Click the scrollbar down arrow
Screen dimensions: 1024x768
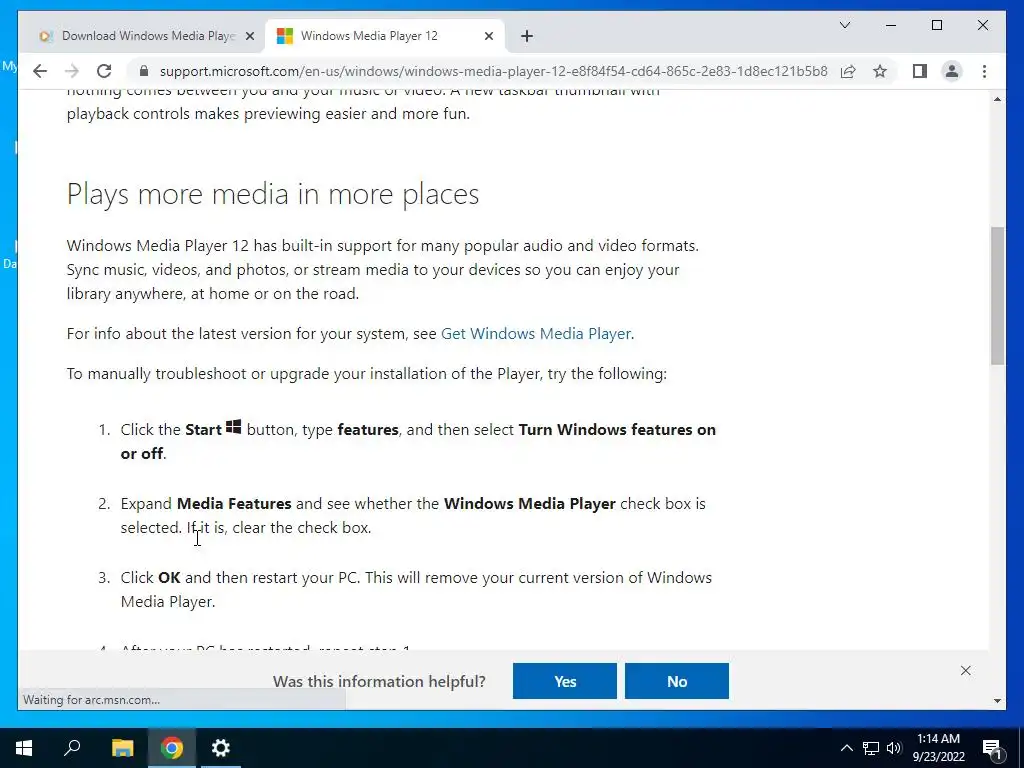tap(997, 701)
